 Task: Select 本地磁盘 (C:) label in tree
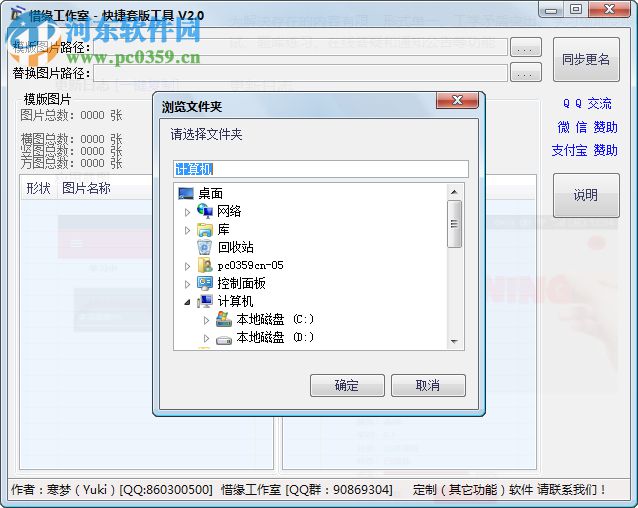[x=275, y=319]
